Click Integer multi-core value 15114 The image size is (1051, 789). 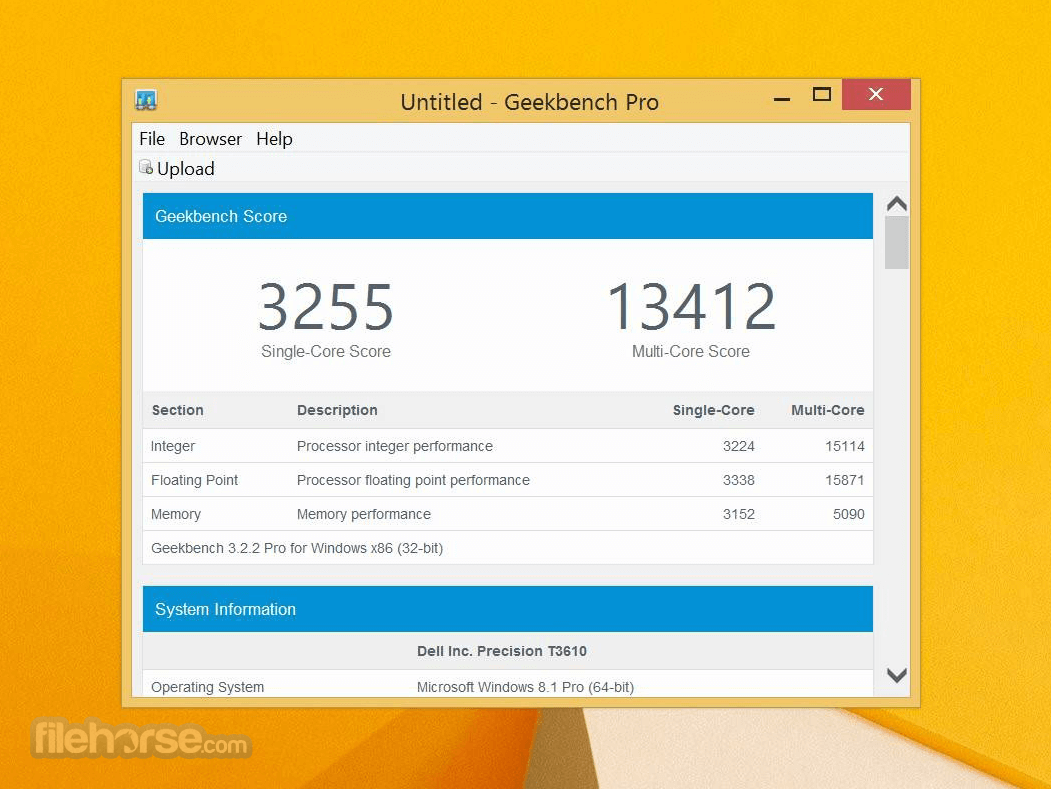point(845,446)
